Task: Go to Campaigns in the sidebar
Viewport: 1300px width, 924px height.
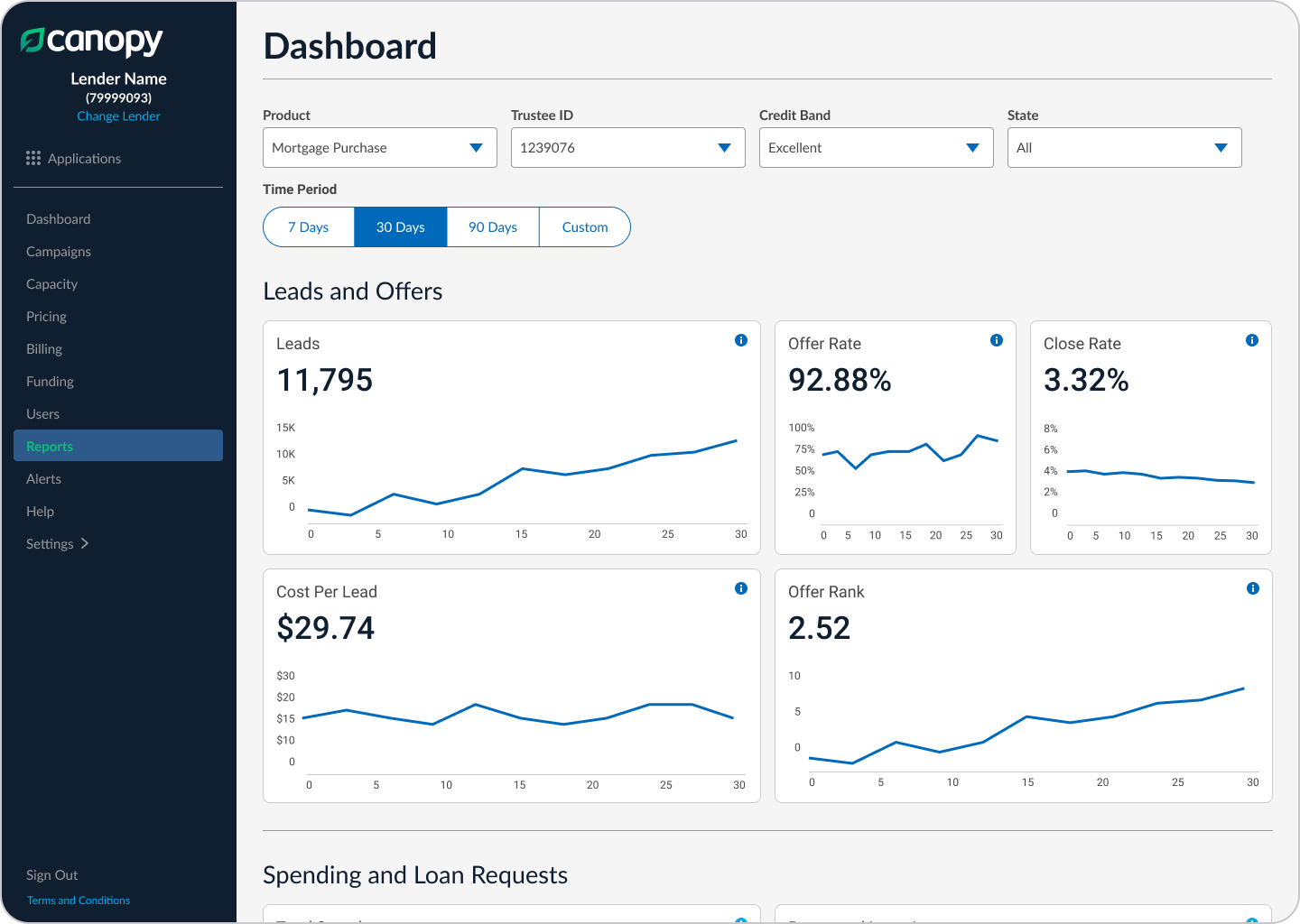Action: (59, 252)
